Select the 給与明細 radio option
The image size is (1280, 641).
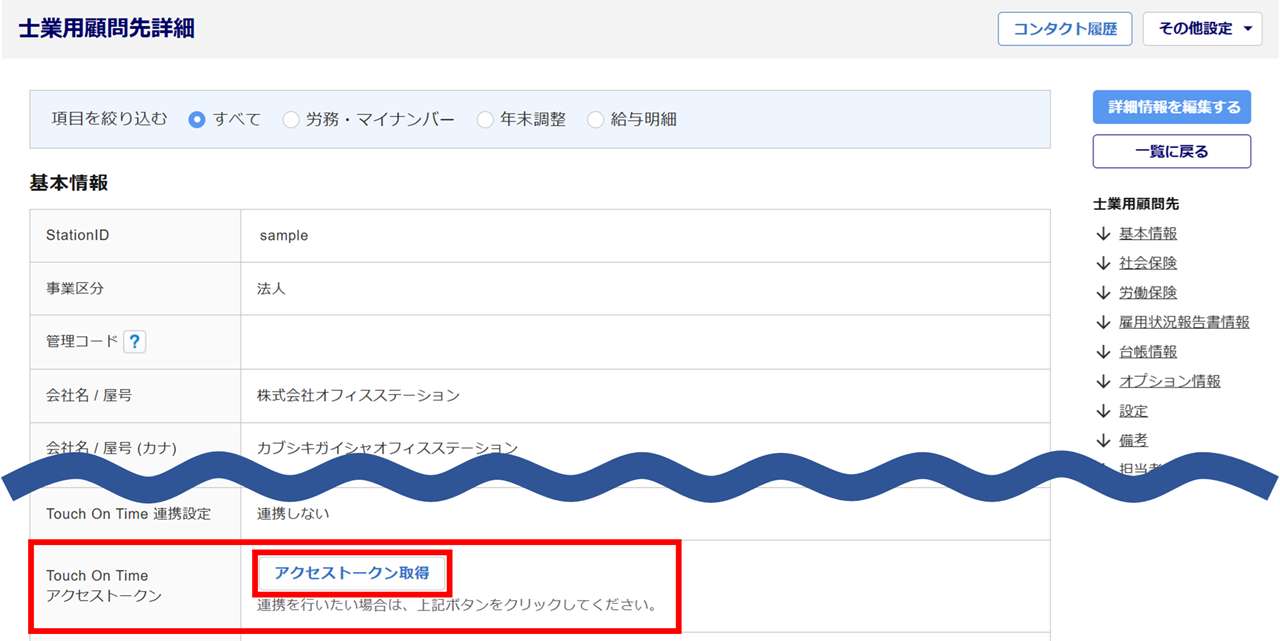[596, 120]
